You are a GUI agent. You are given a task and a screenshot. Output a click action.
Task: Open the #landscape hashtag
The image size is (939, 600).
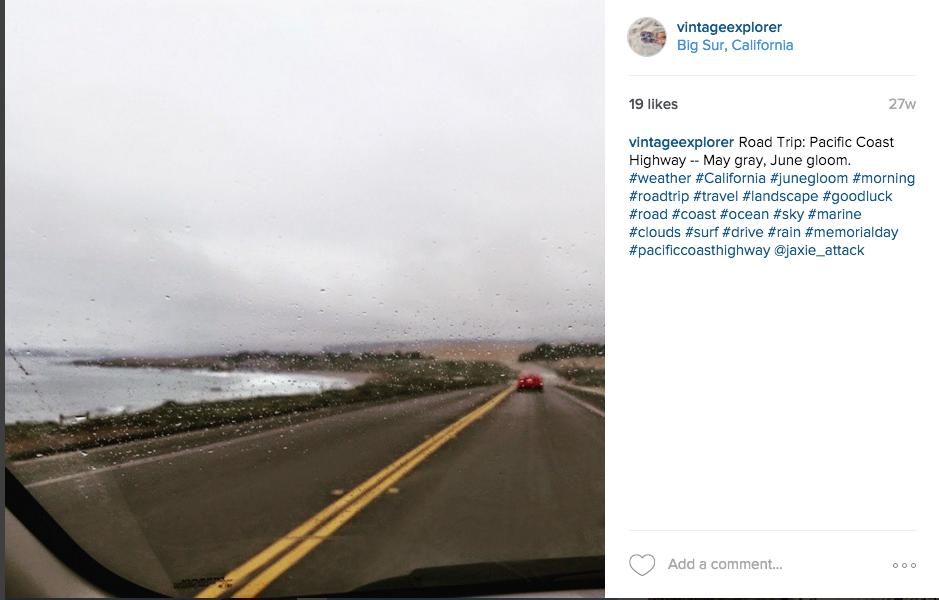coord(780,196)
